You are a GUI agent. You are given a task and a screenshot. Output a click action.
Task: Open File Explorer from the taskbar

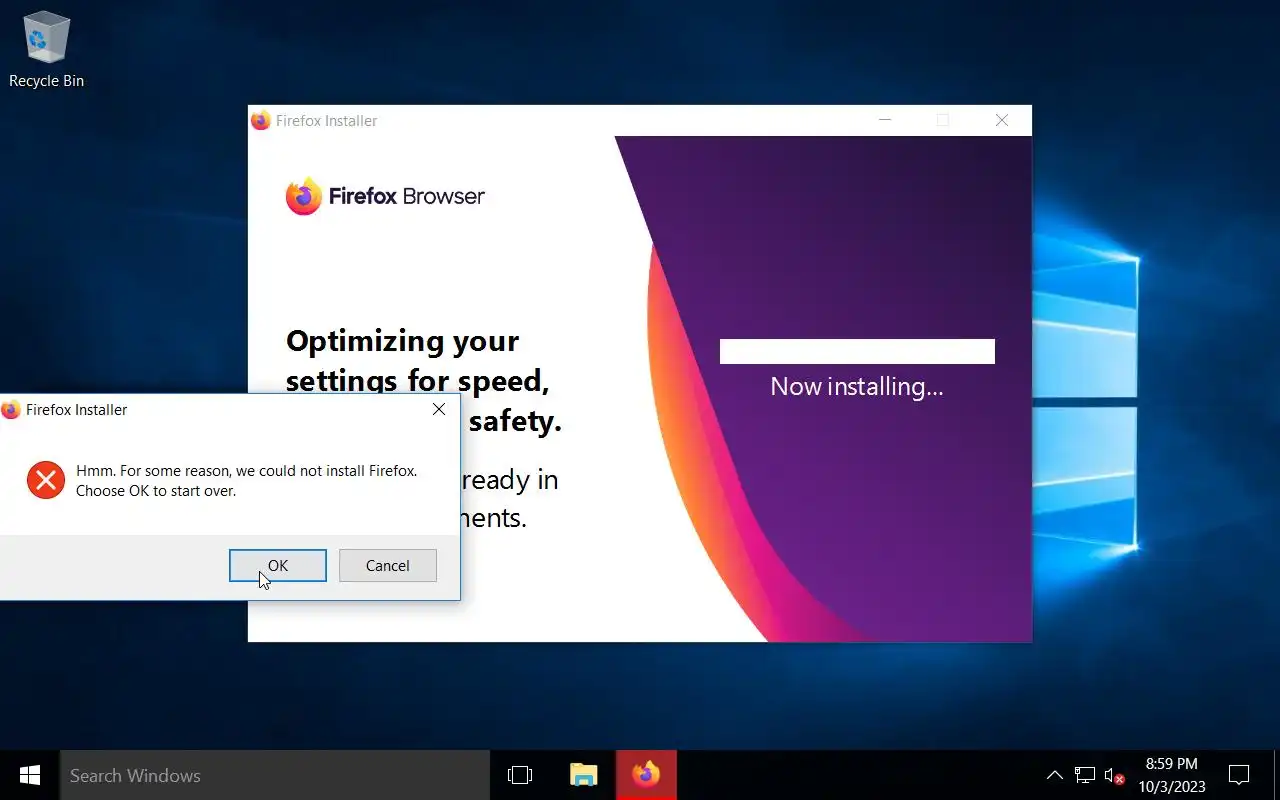tap(583, 775)
